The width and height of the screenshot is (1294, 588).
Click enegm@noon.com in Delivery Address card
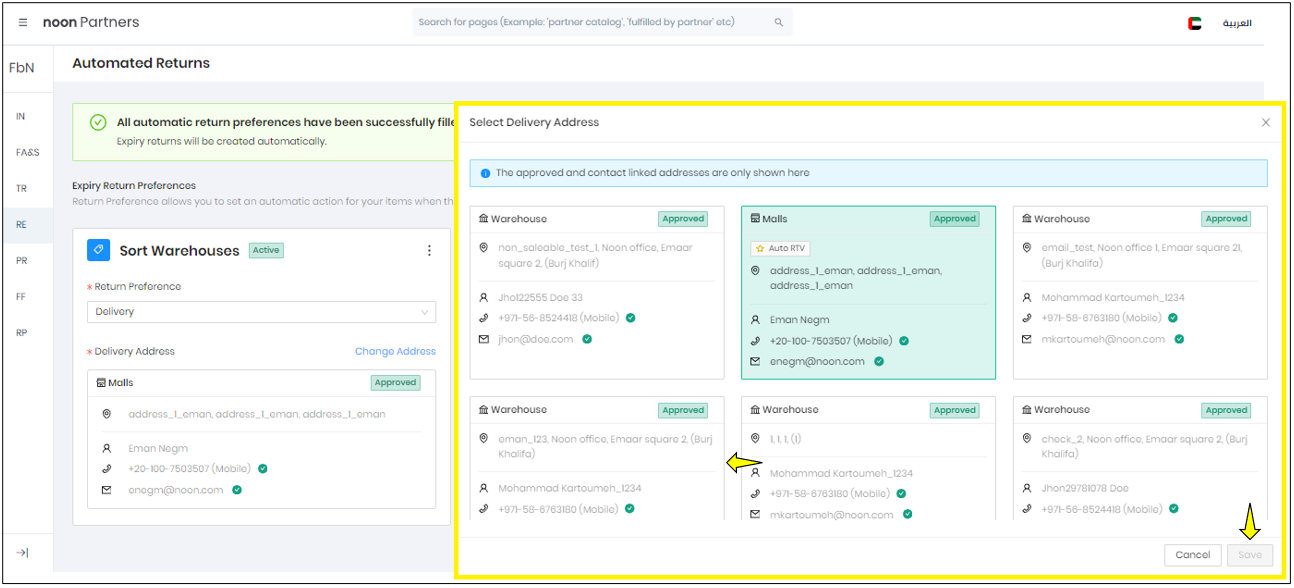tap(176, 490)
